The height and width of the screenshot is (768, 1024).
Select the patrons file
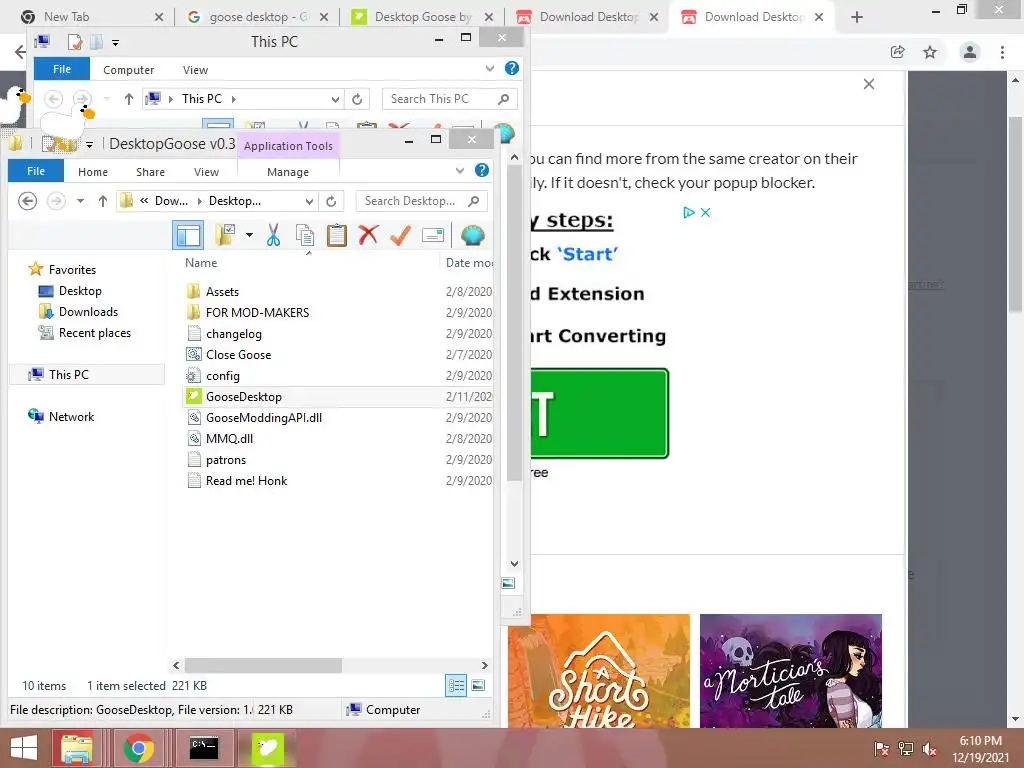click(226, 459)
